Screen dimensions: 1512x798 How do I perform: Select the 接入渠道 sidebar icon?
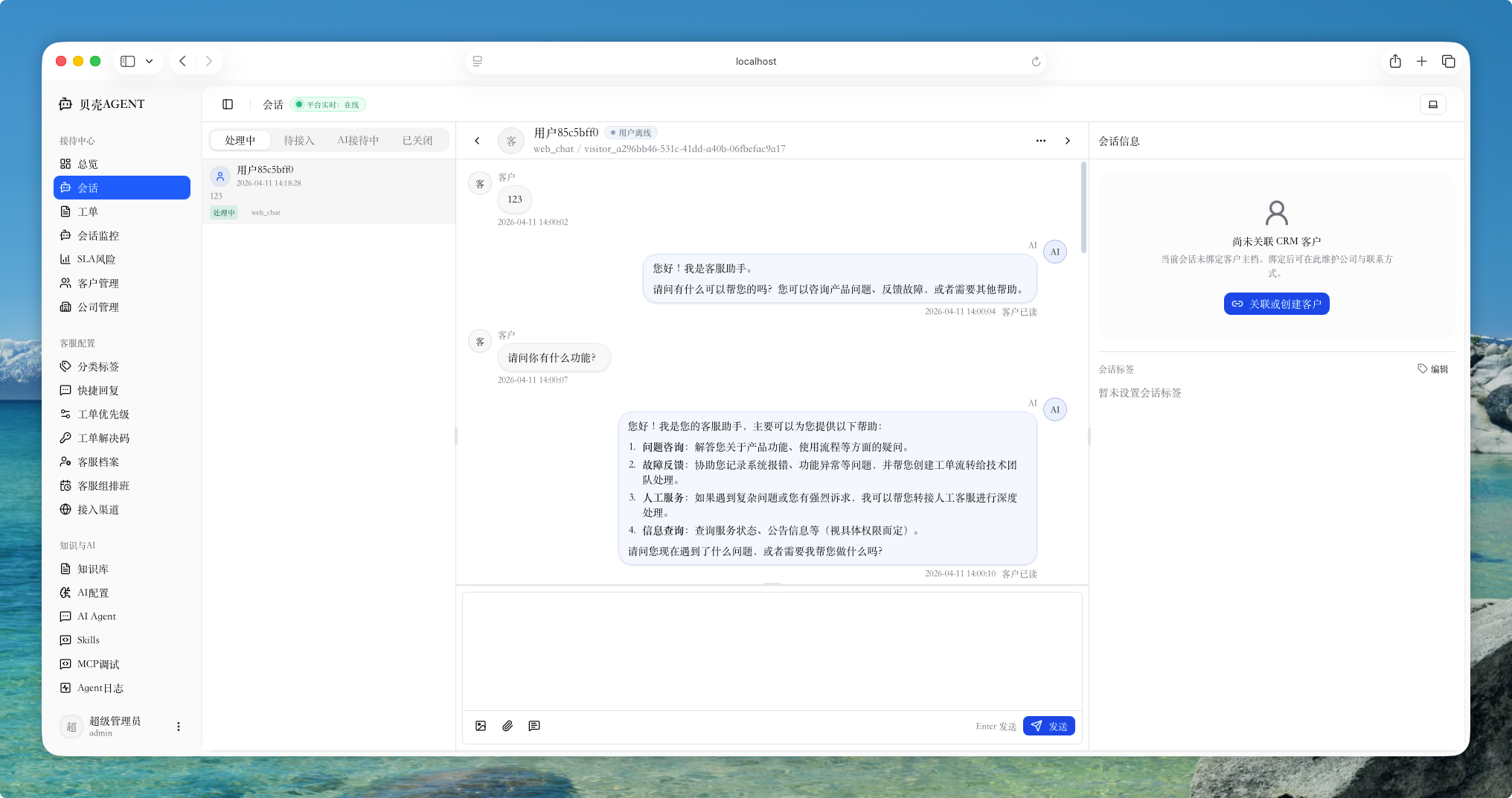point(65,509)
